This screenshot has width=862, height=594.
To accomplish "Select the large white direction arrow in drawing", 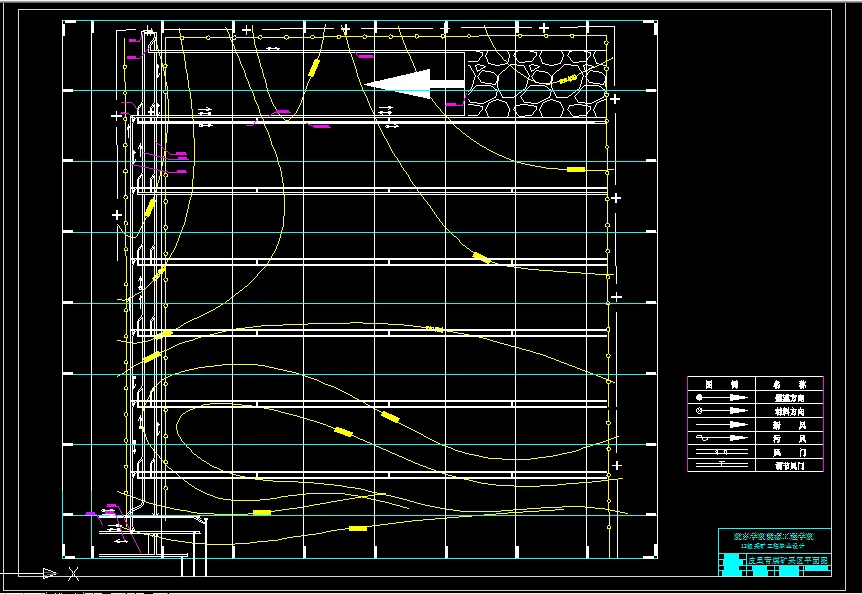I will pyautogui.click(x=415, y=84).
